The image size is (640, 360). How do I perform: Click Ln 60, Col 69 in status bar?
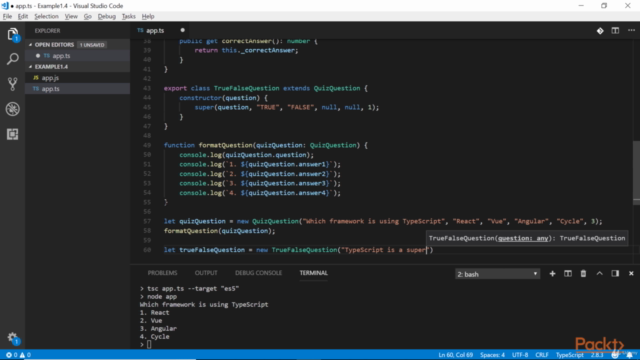pyautogui.click(x=456, y=355)
